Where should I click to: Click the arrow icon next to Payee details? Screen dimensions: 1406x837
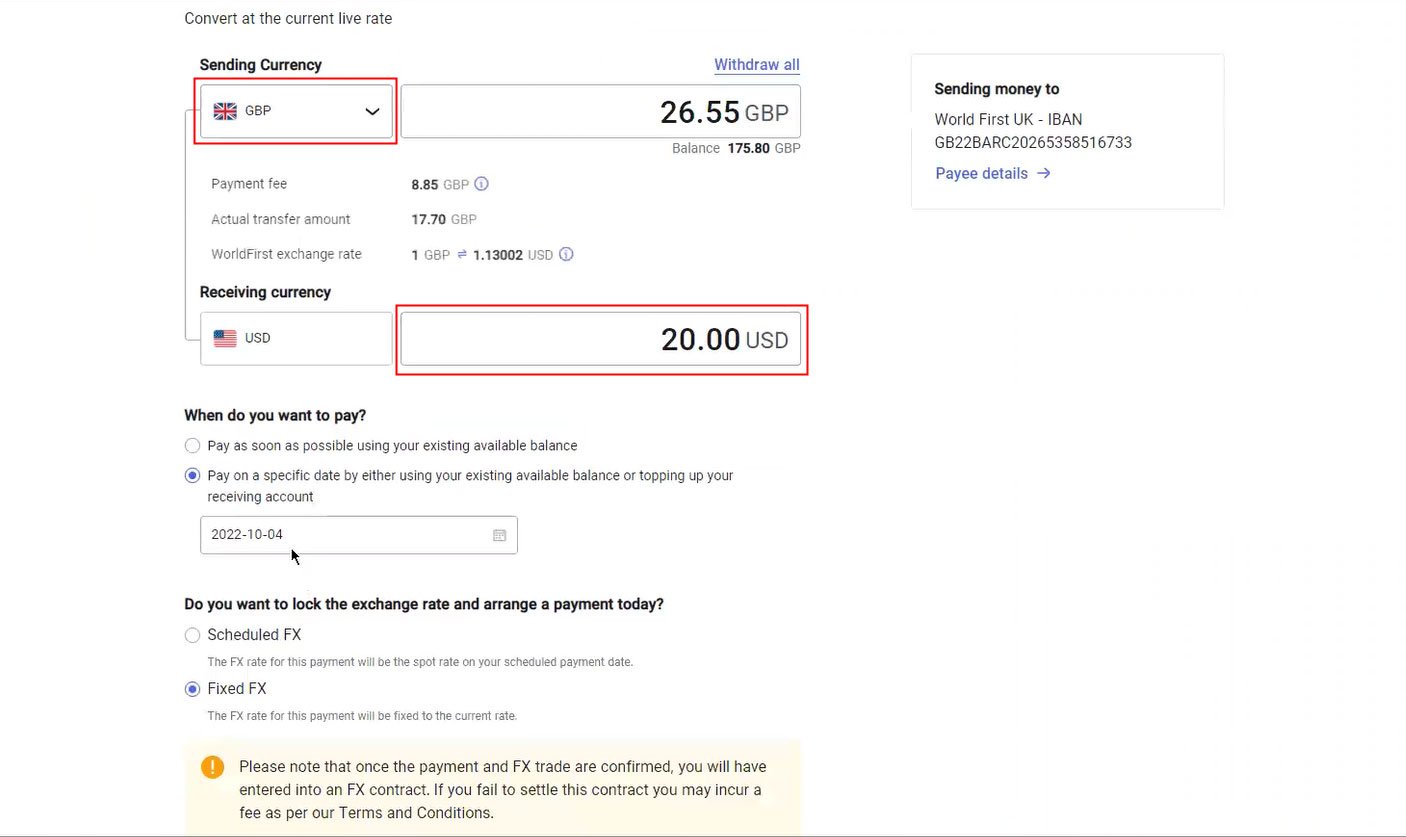click(x=1044, y=173)
